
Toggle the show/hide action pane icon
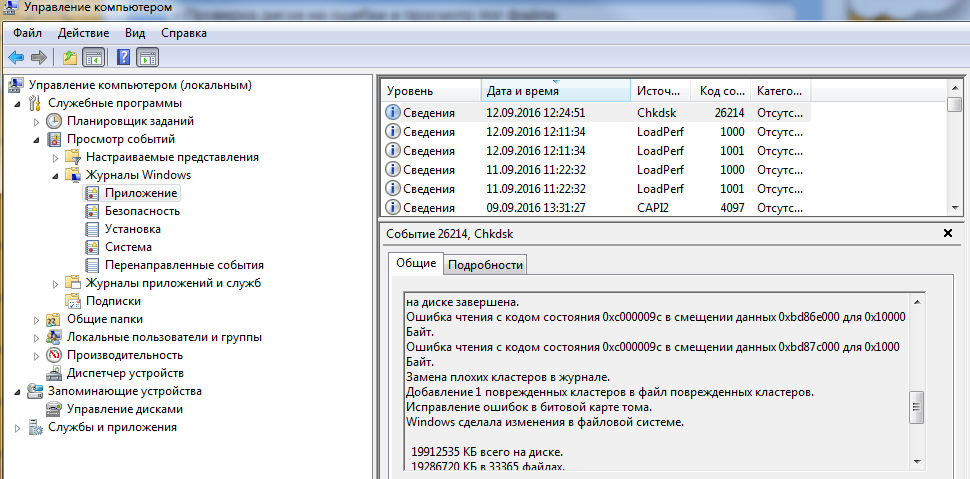point(148,58)
